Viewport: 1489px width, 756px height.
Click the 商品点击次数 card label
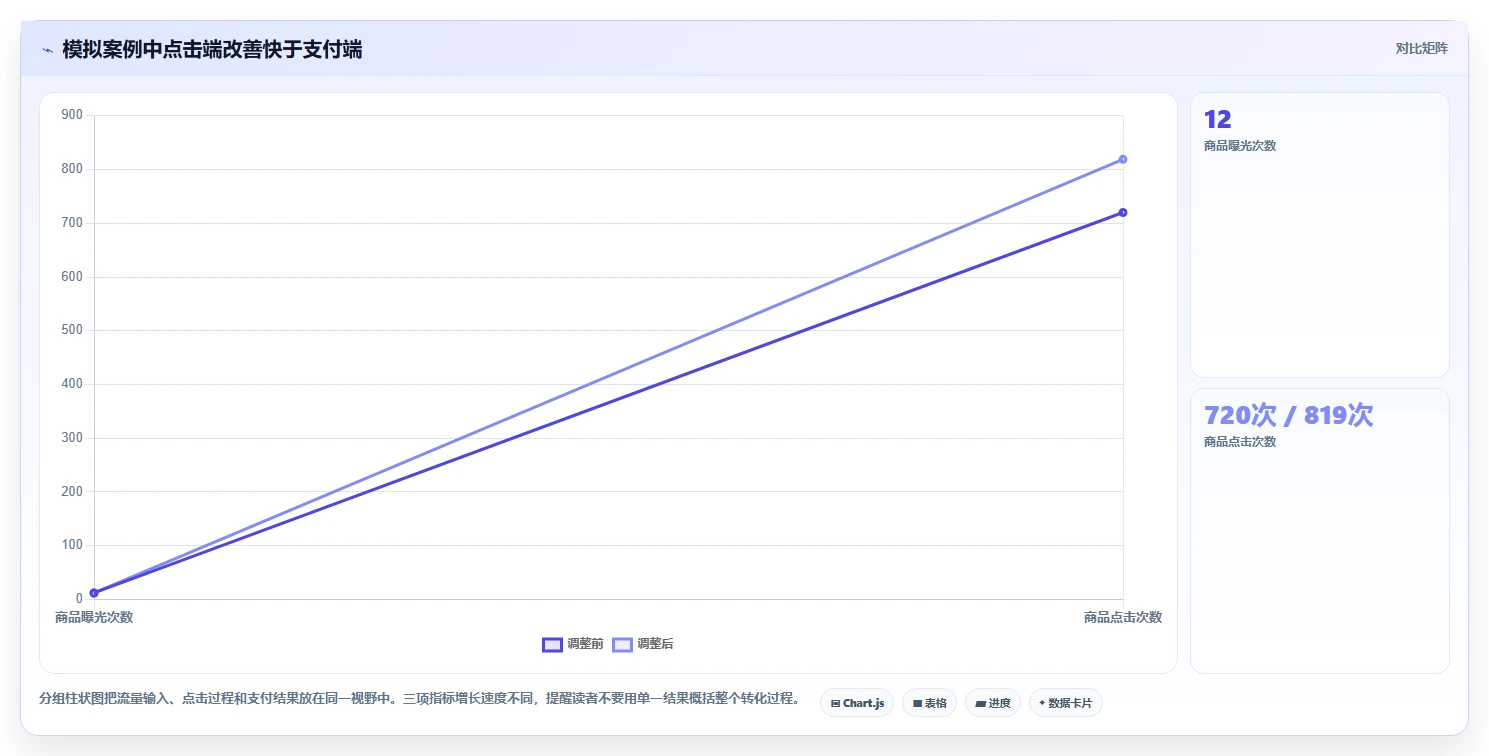(x=1240, y=442)
